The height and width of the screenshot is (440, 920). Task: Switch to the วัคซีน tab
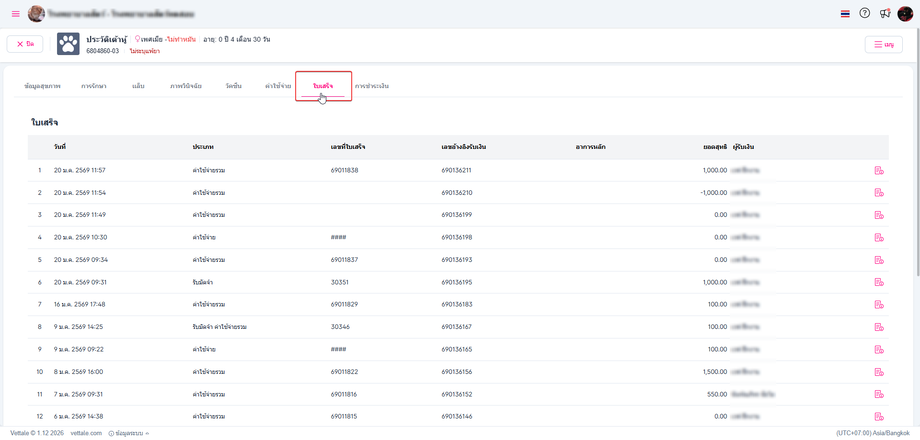pos(234,86)
